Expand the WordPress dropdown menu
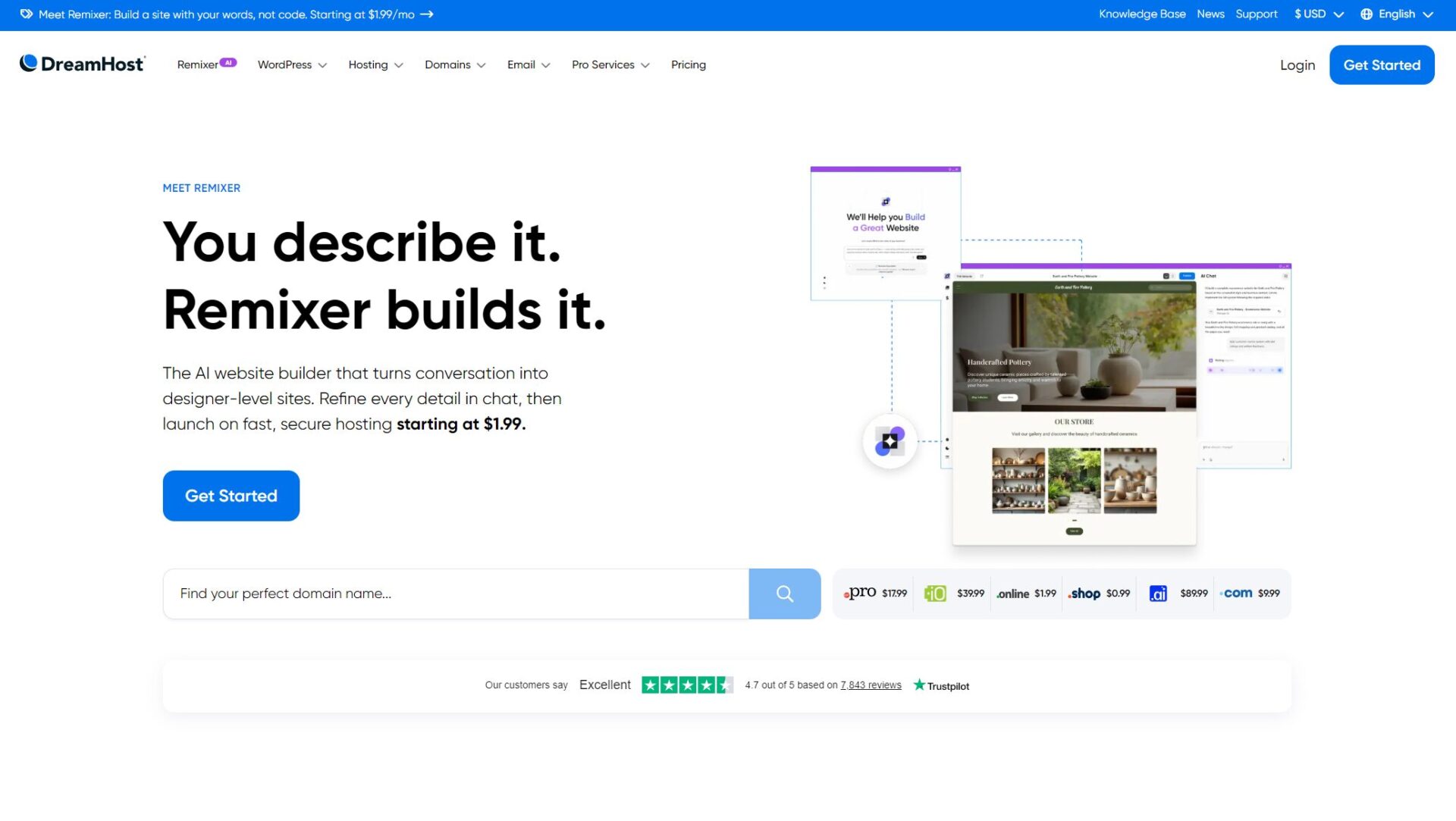This screenshot has width=1456, height=821. pyautogui.click(x=292, y=65)
